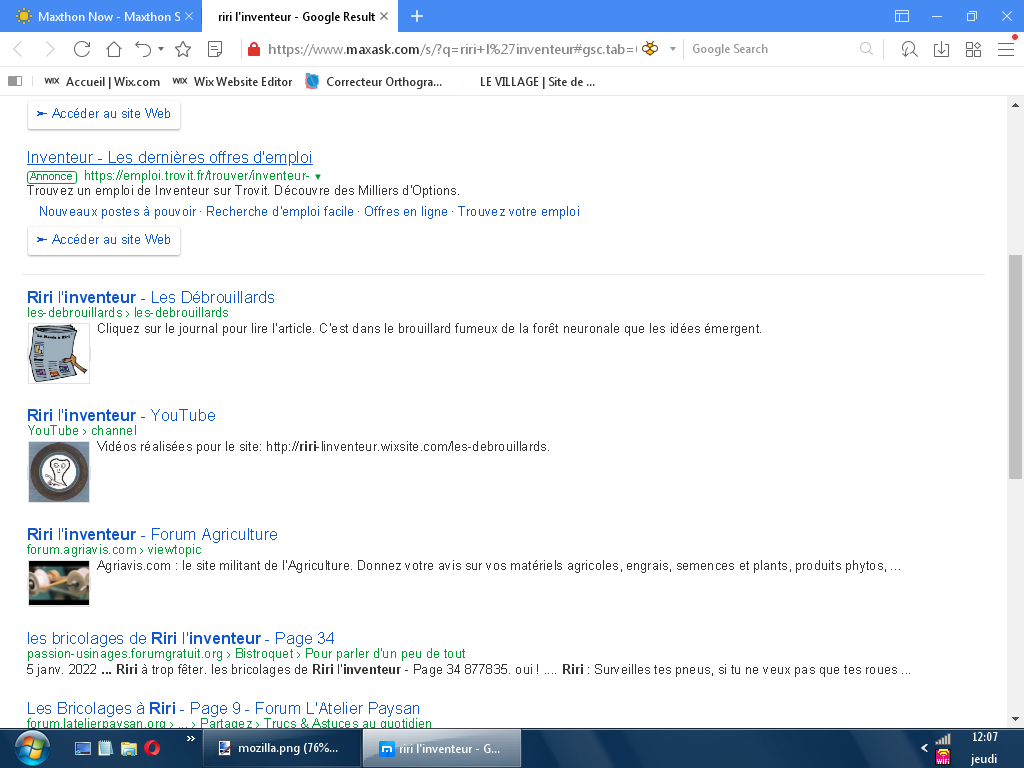The image size is (1024, 768).
Task: Click the Agriavis forum thumbnail
Action: (x=59, y=583)
